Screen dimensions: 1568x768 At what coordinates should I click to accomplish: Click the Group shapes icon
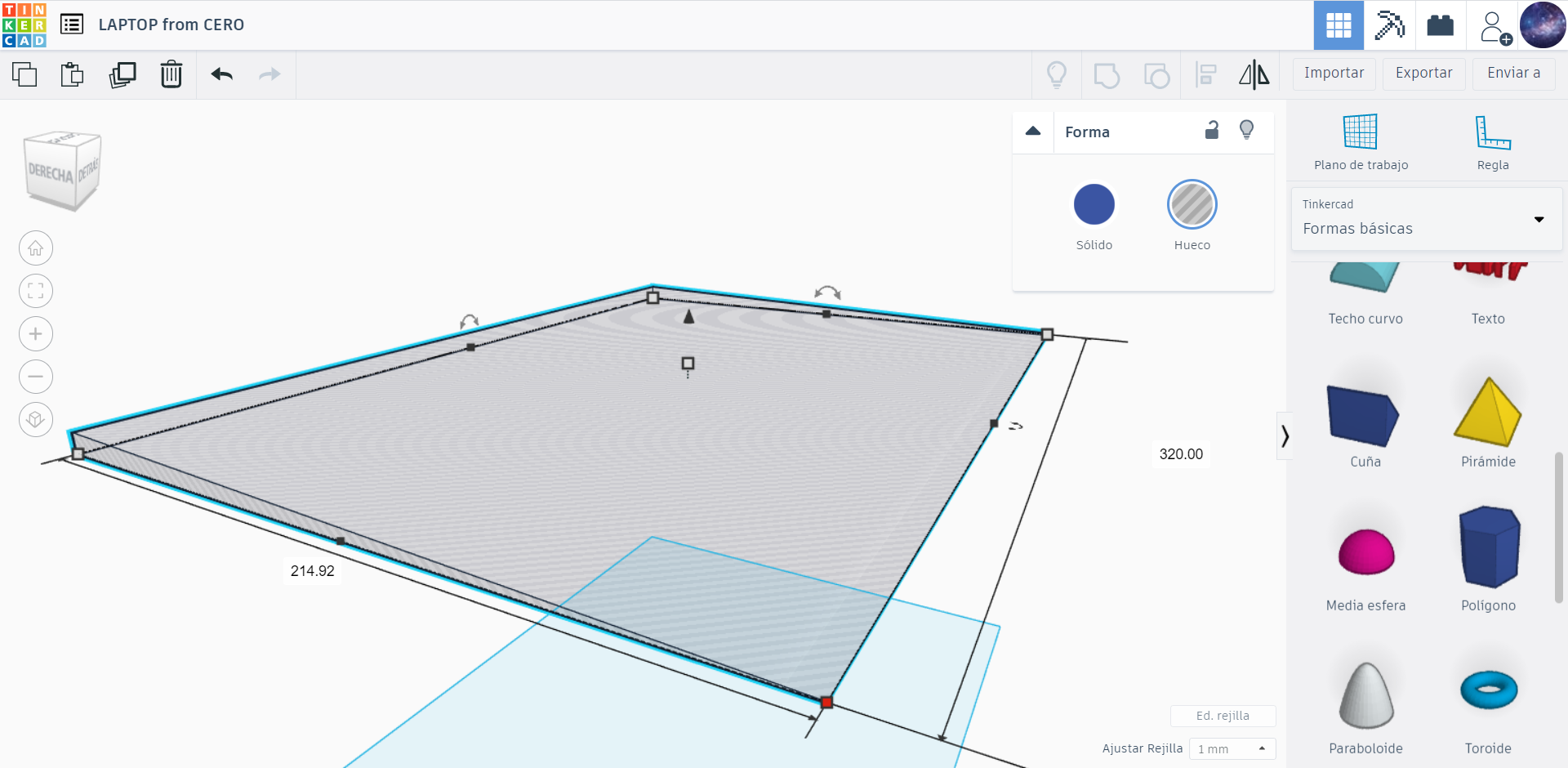click(1107, 75)
